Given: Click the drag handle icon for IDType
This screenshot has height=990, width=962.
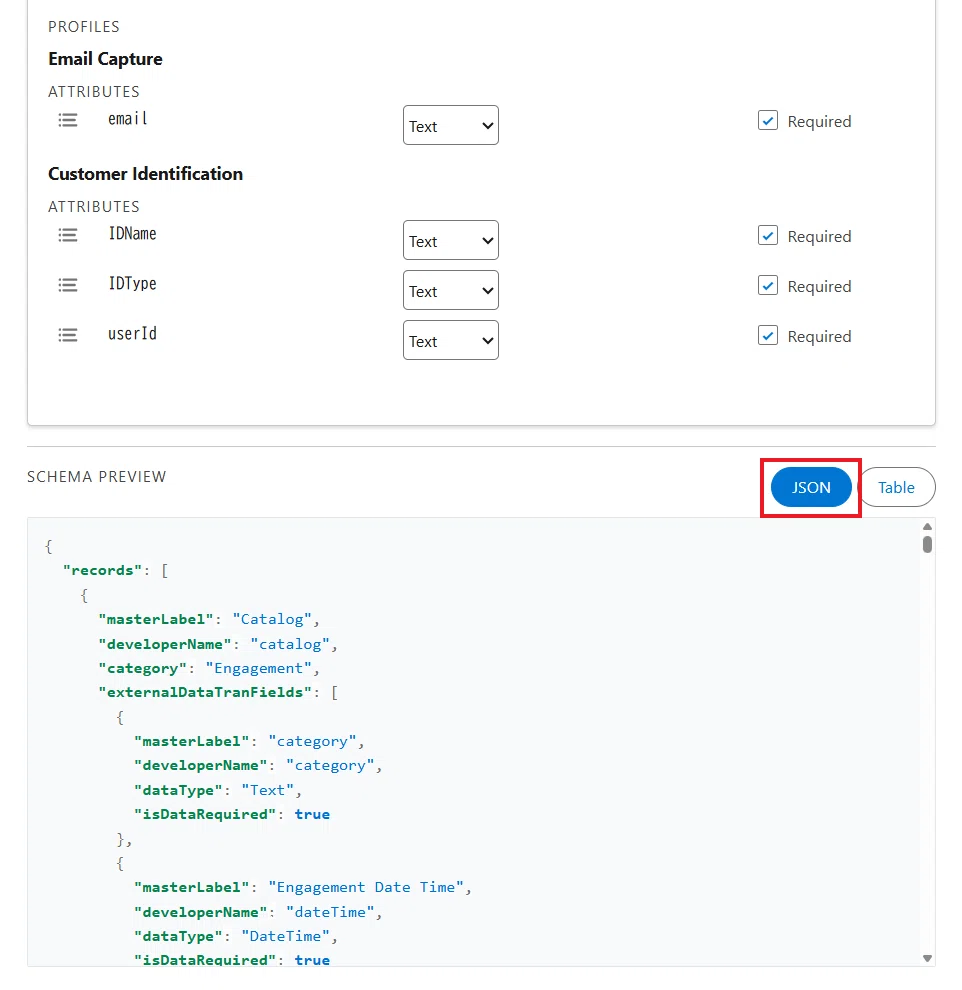Looking at the screenshot, I should pos(68,285).
